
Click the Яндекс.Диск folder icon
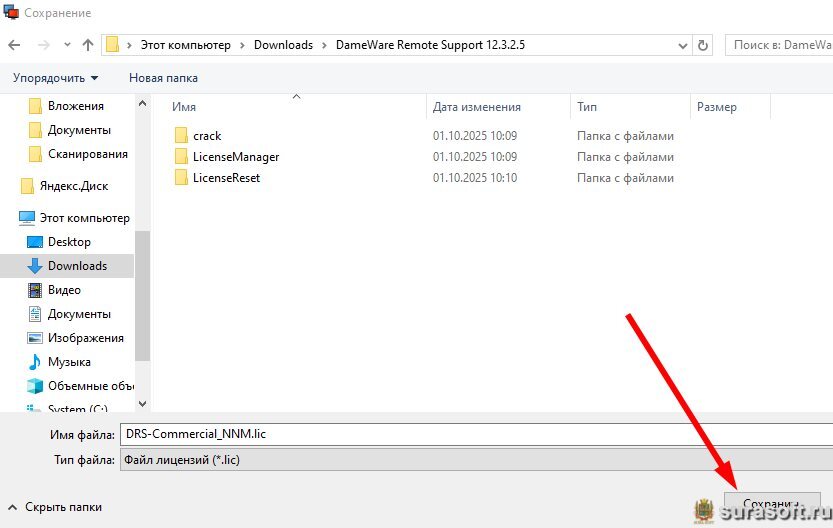pyautogui.click(x=27, y=186)
